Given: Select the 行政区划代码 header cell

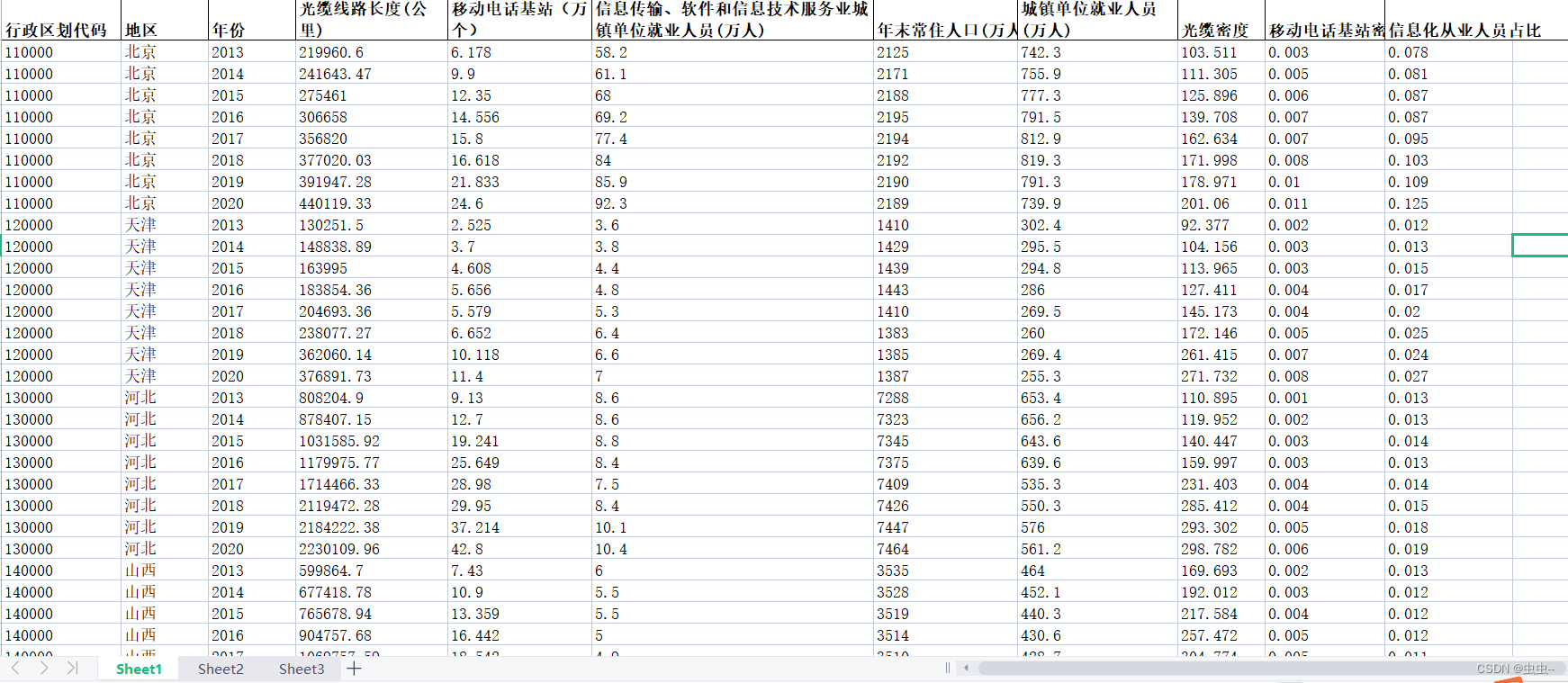Looking at the screenshot, I should pyautogui.click(x=60, y=20).
